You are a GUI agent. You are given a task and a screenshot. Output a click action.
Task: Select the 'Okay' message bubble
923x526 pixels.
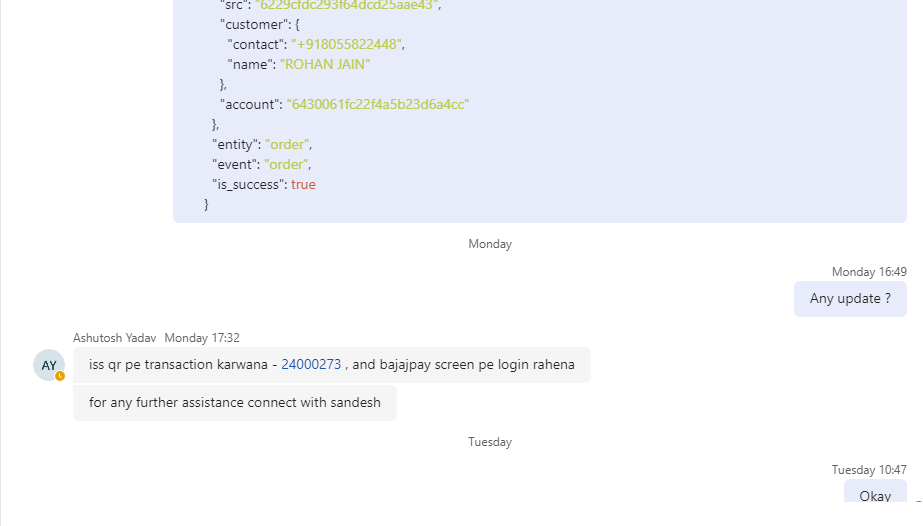tap(874, 496)
